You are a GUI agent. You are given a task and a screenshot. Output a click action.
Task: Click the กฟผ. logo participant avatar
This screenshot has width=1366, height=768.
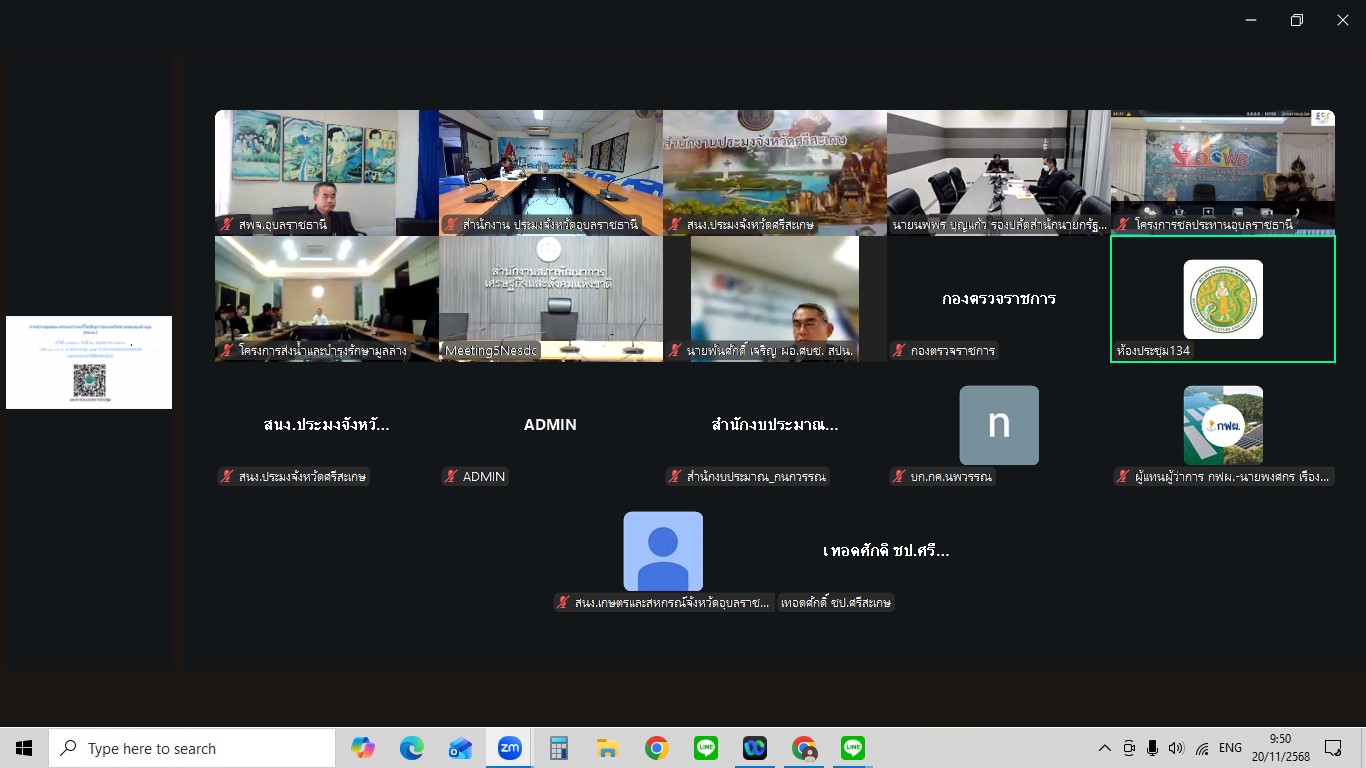(1222, 425)
